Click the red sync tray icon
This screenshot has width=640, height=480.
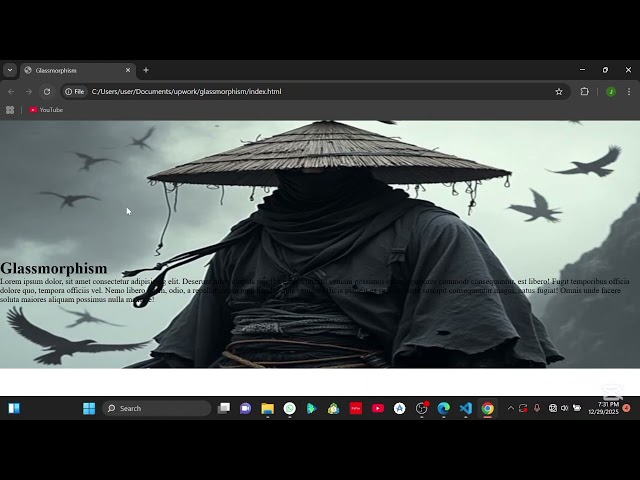523,408
